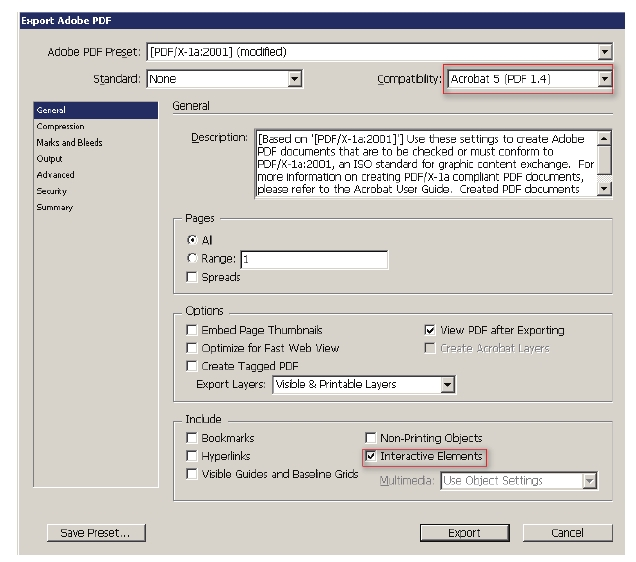Enable the Spreads checkbox
The height and width of the screenshot is (562, 636).
click(x=192, y=278)
